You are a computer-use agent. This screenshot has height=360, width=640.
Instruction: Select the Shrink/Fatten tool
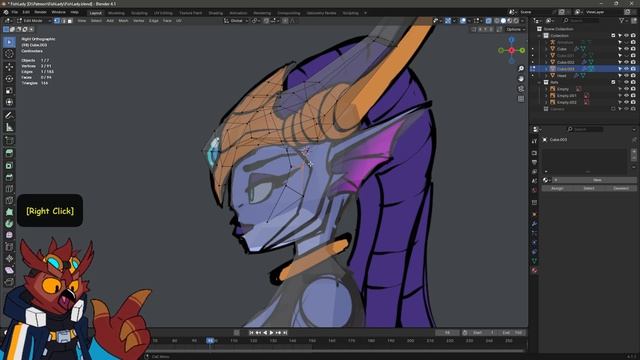tap(9, 258)
